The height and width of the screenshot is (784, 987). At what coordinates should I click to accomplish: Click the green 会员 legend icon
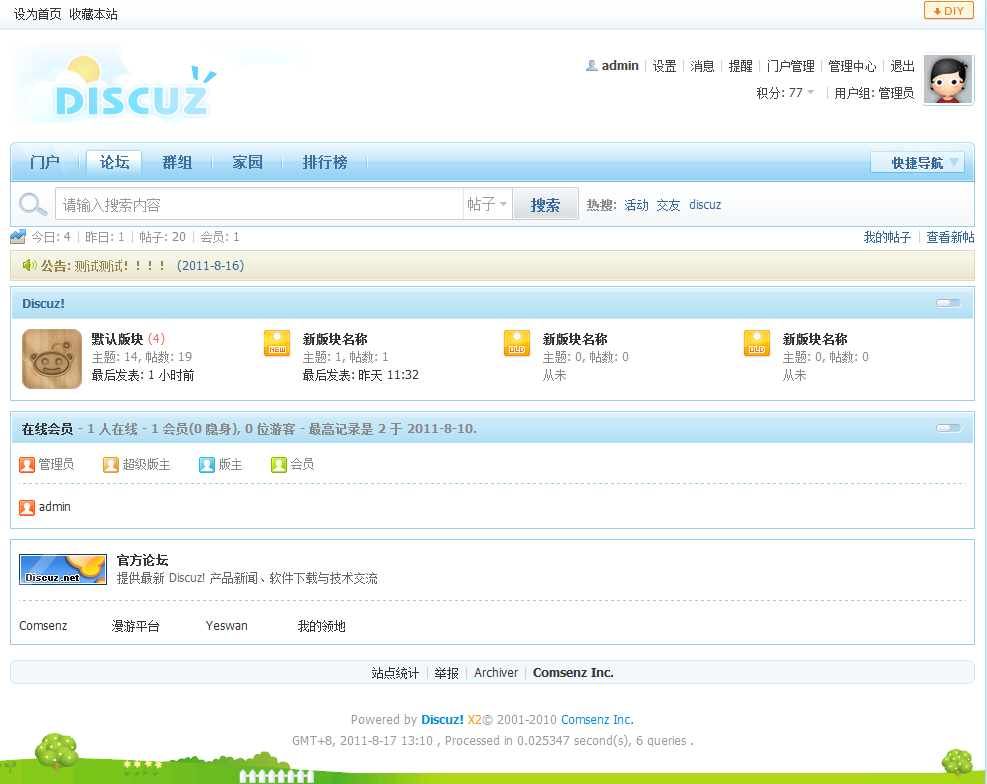[279, 465]
